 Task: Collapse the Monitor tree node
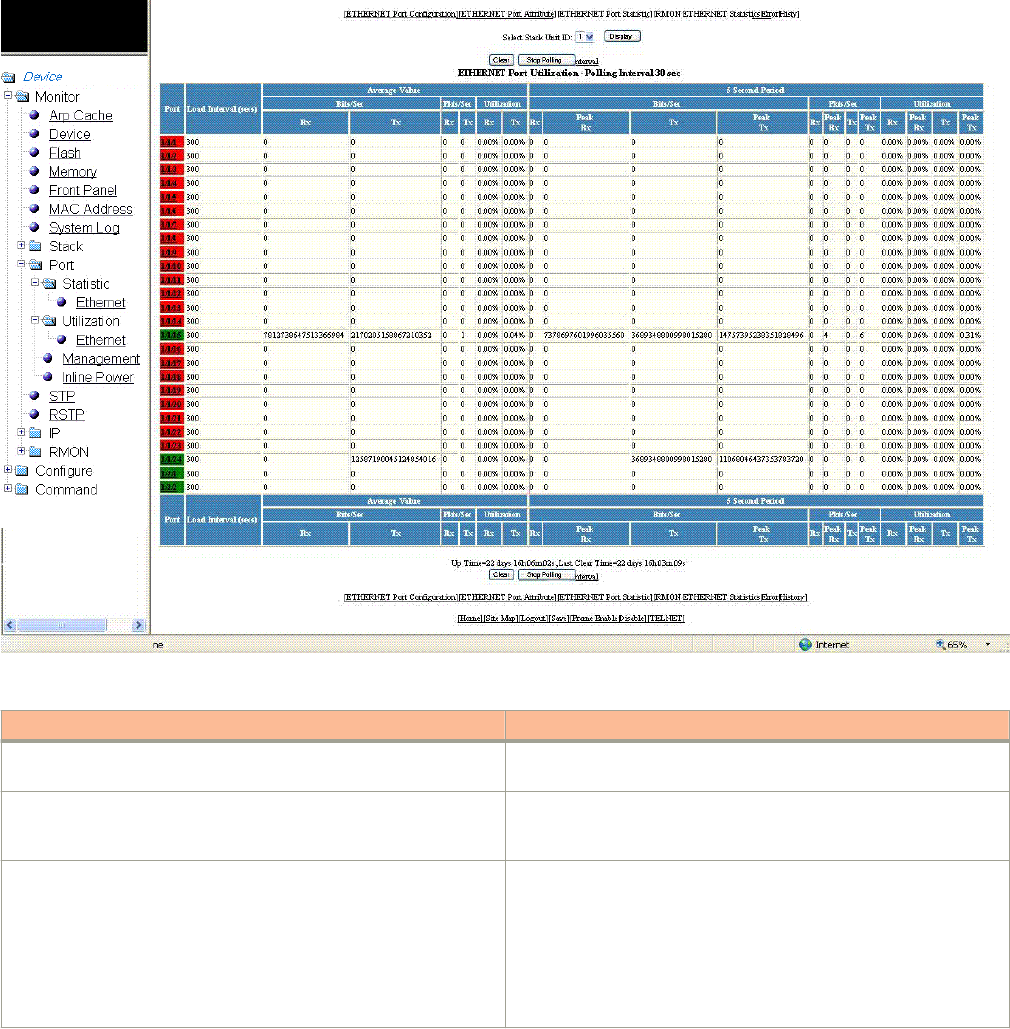(8, 96)
